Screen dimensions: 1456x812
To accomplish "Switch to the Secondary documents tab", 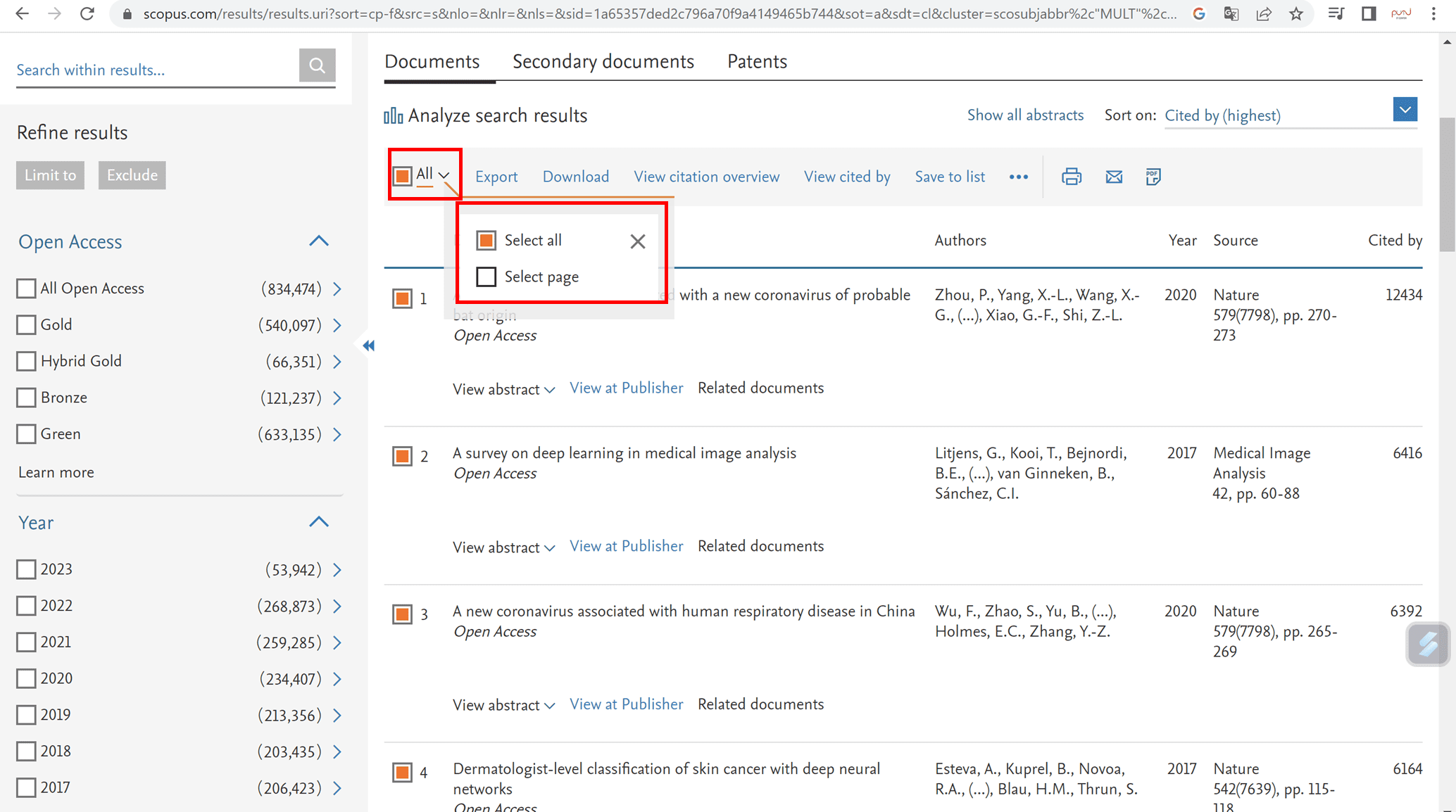I will pyautogui.click(x=603, y=62).
